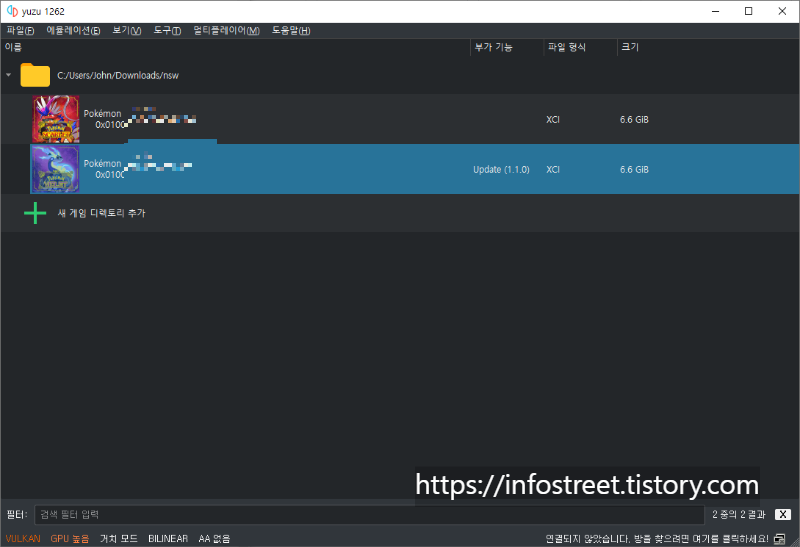
Task: Sort by the 크기 column header
Action: click(x=630, y=47)
